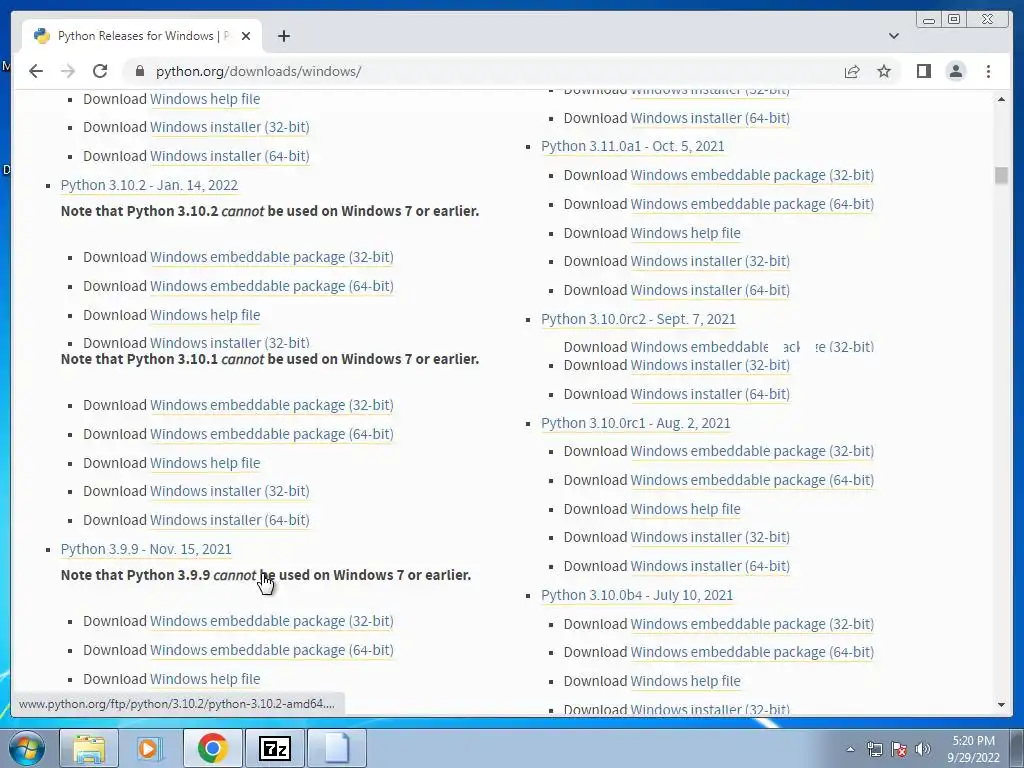The height and width of the screenshot is (768, 1024).
Task: Open the blank document taskbar item
Action: tap(337, 748)
